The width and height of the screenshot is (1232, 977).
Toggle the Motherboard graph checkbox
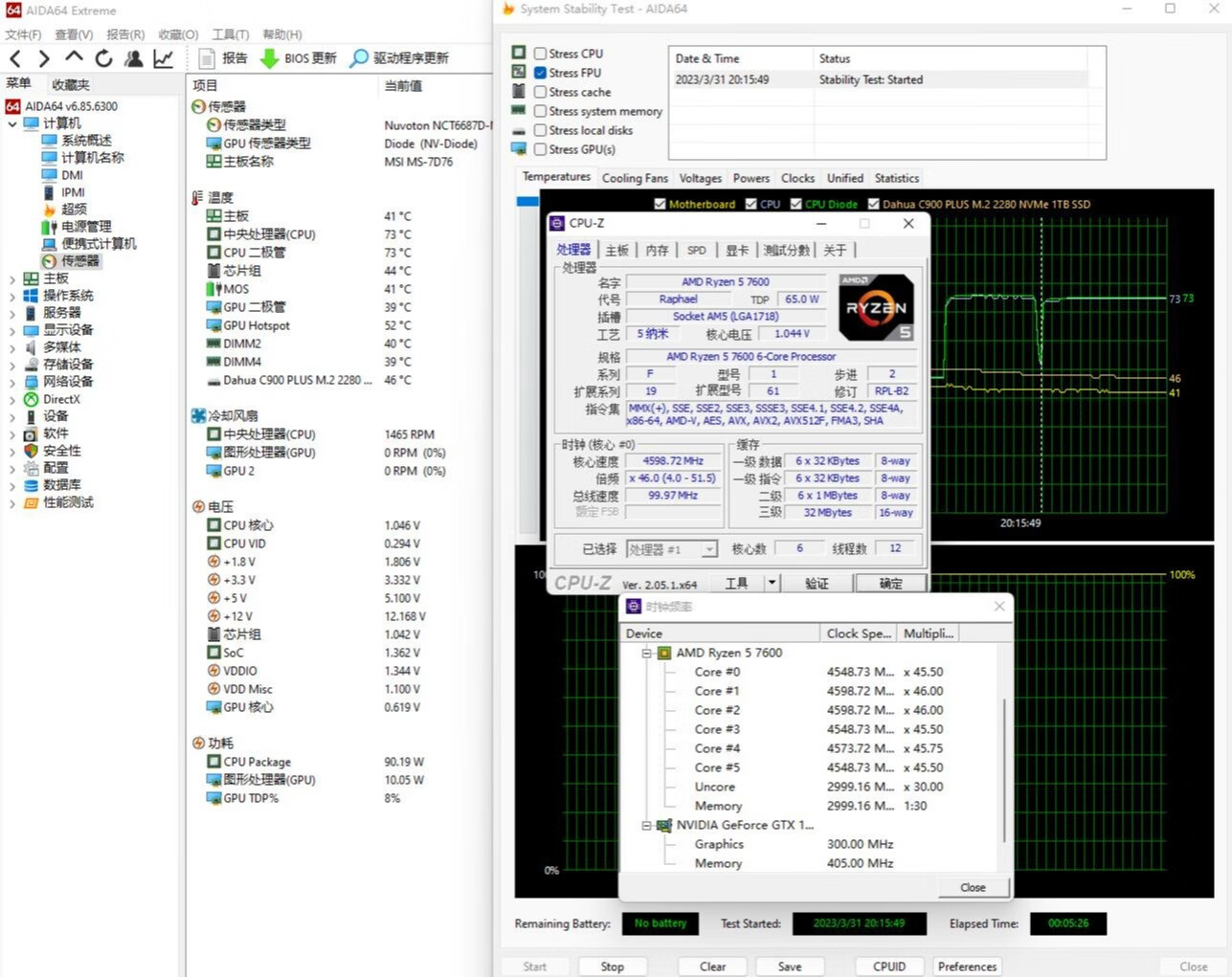tap(660, 204)
